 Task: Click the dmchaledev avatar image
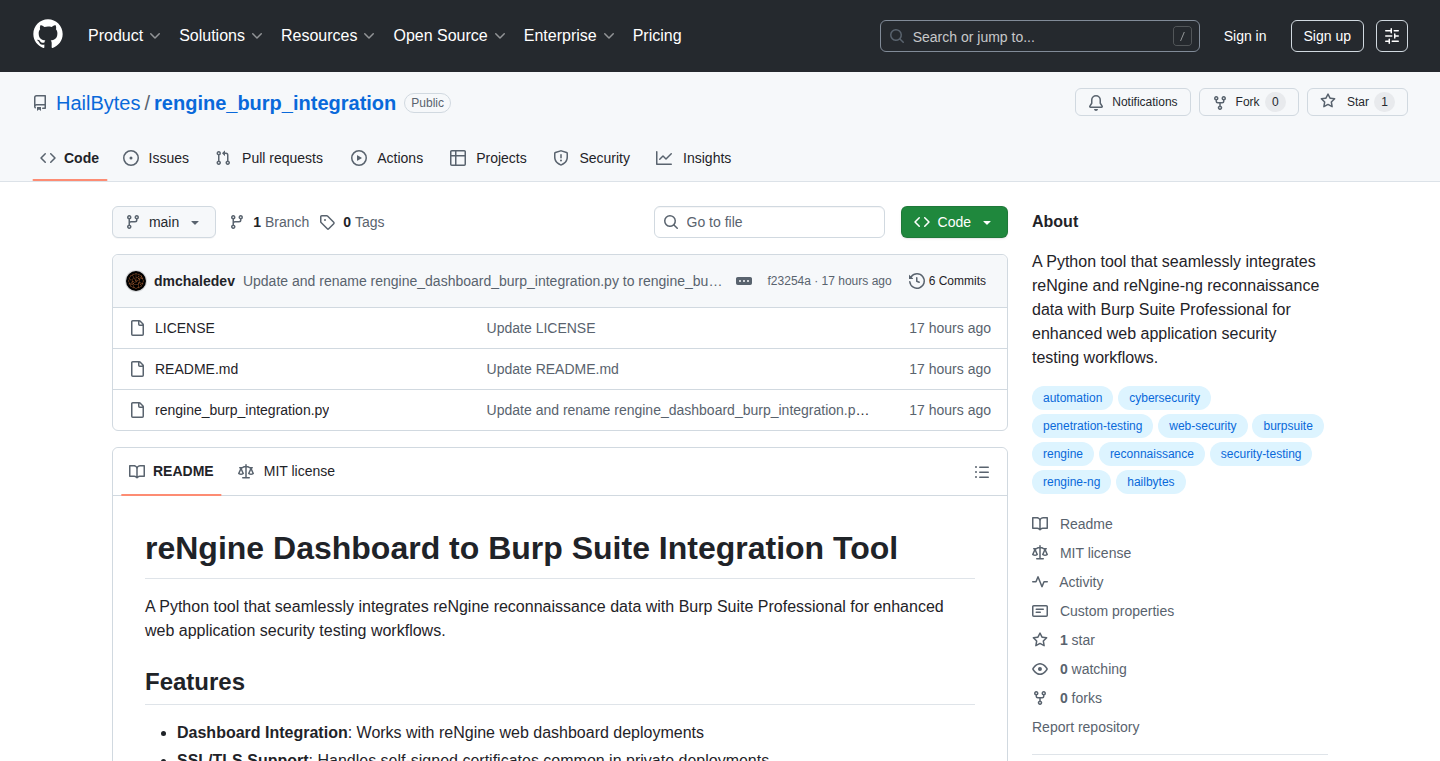[136, 281]
